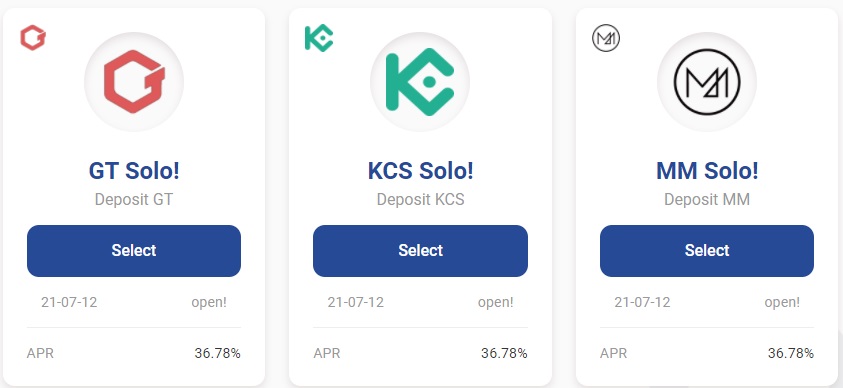
Task: Click the Deposit MM subtitle
Action: [x=707, y=199]
